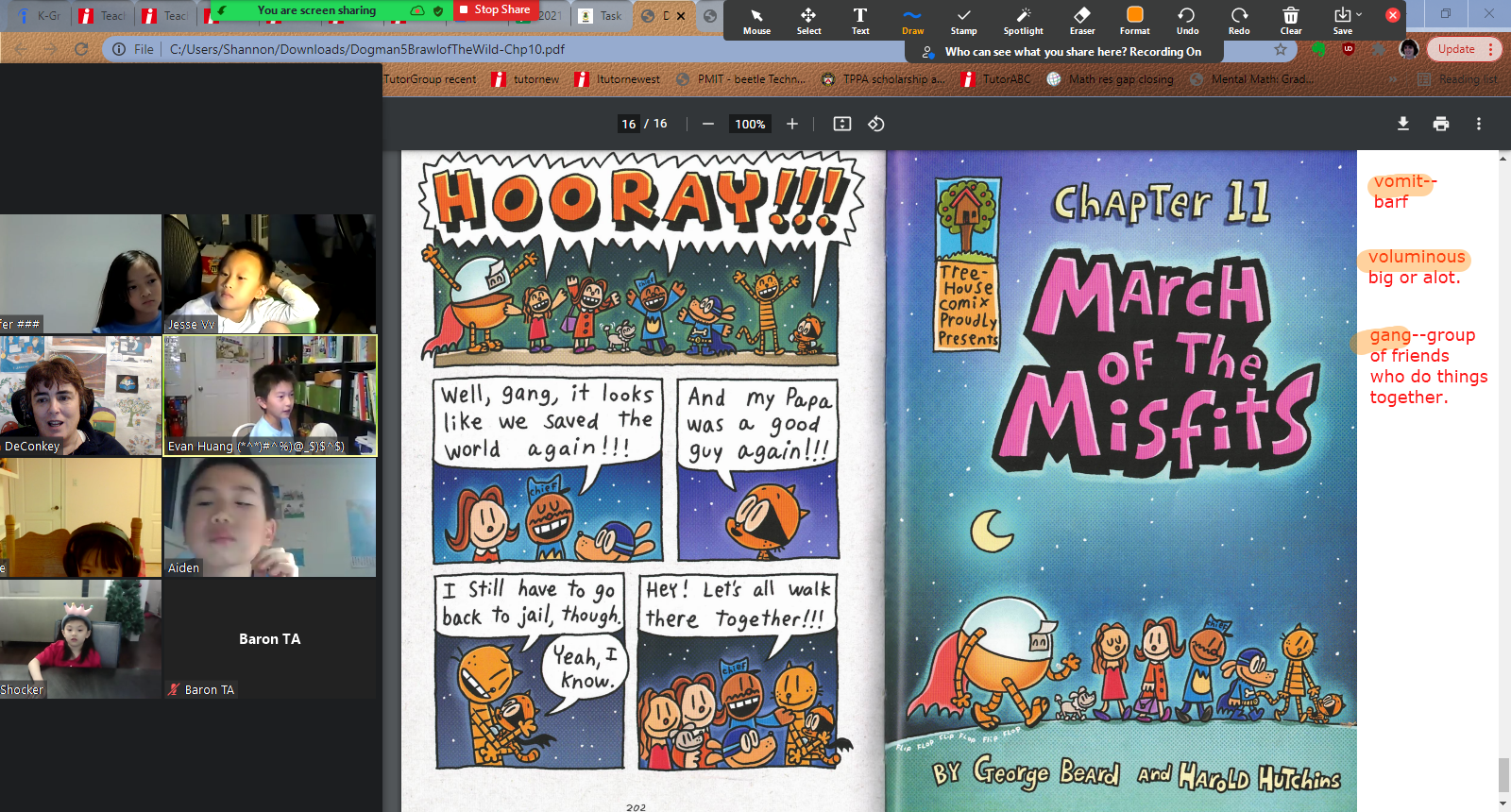
Task: Open the TutorGroup recent bookmark
Action: pyautogui.click(x=430, y=79)
